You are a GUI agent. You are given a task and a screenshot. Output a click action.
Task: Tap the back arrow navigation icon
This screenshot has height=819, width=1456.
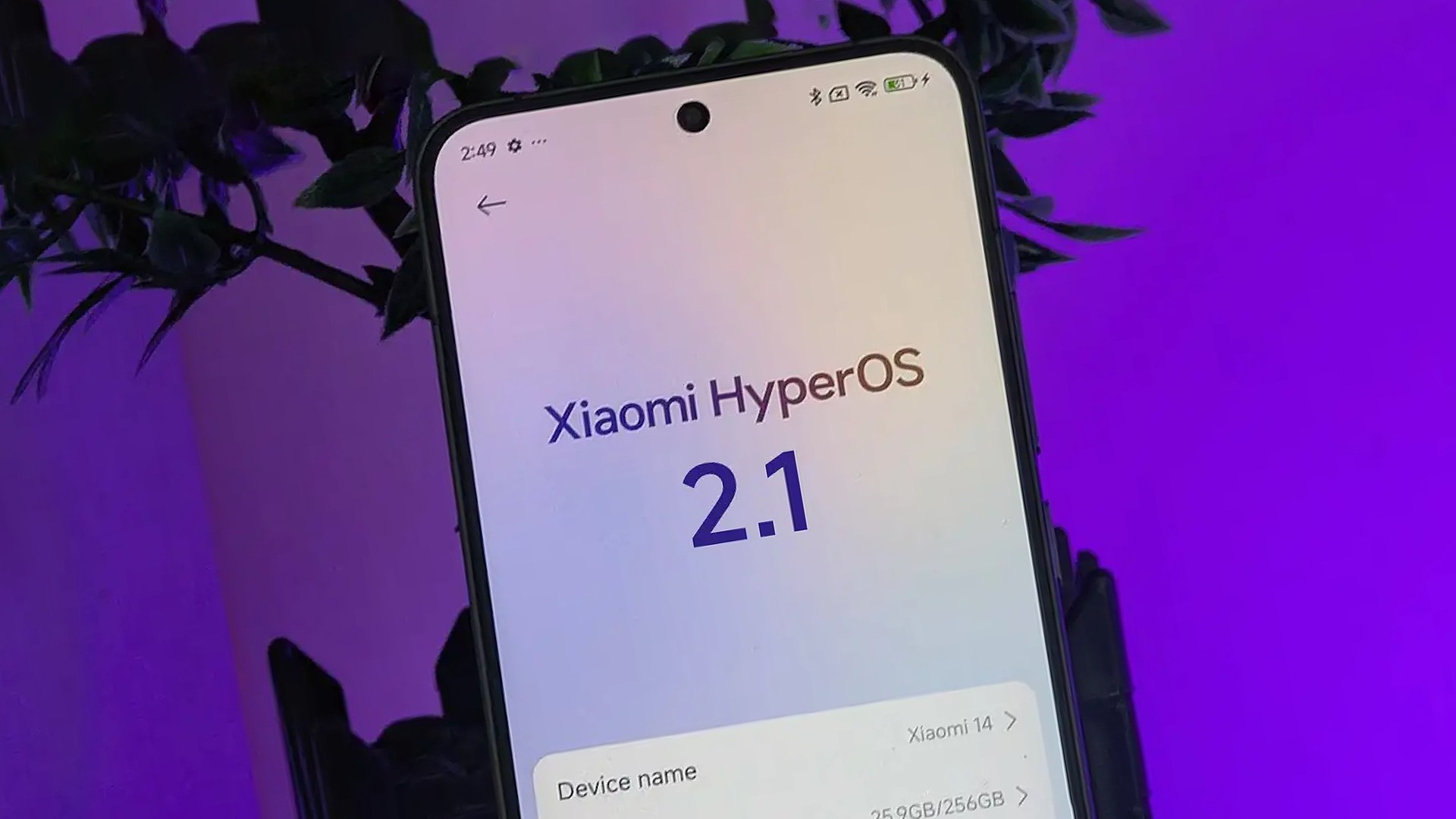pyautogui.click(x=488, y=204)
